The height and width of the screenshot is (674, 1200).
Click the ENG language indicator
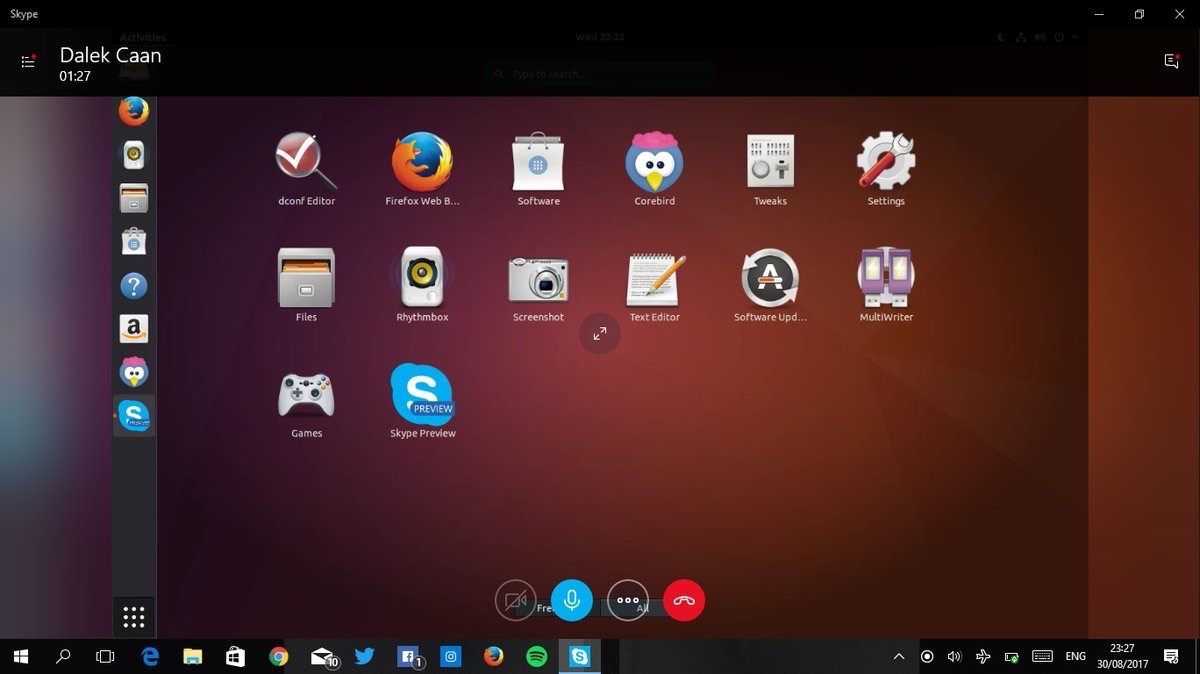point(1076,657)
